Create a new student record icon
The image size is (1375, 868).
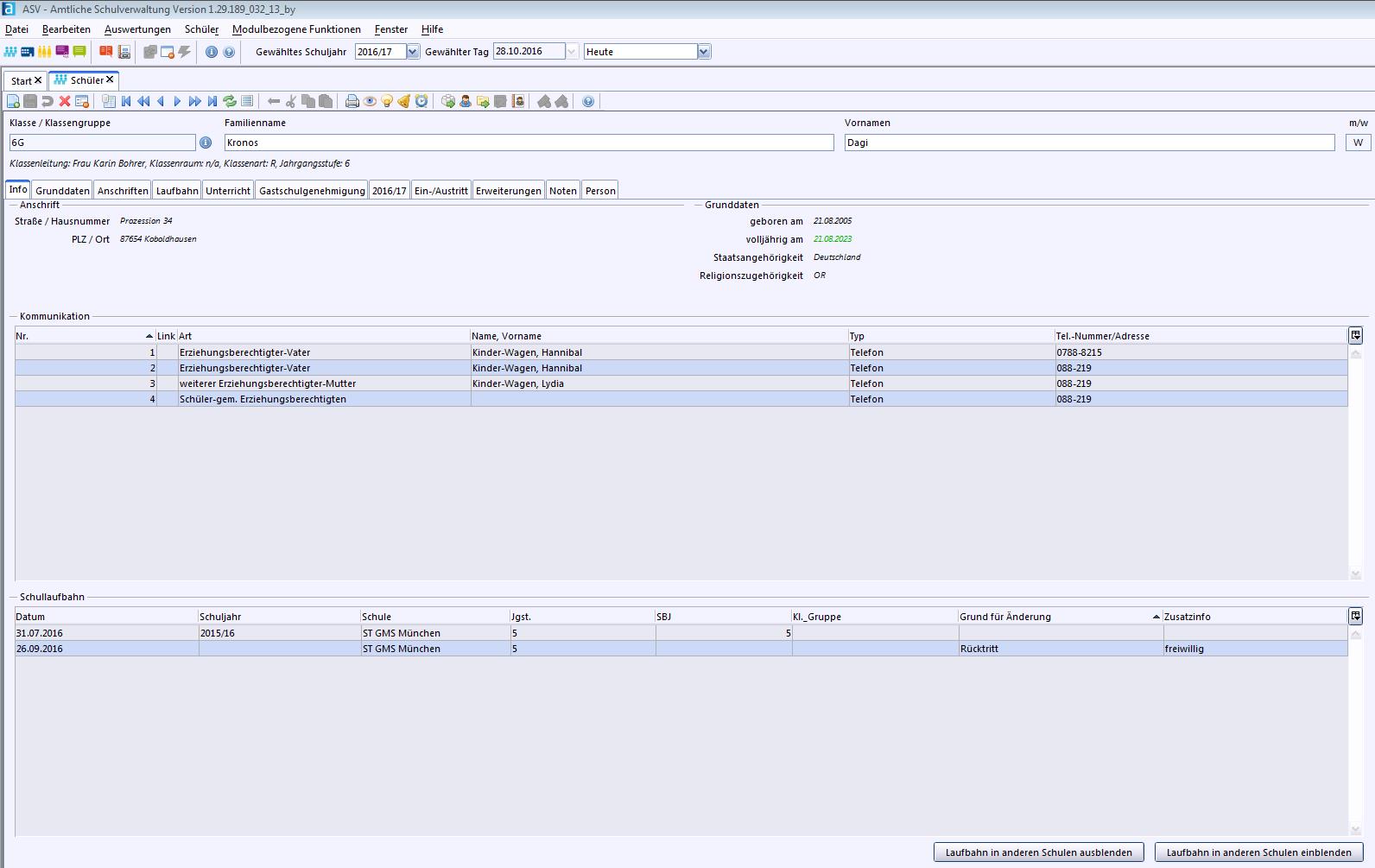[13, 101]
